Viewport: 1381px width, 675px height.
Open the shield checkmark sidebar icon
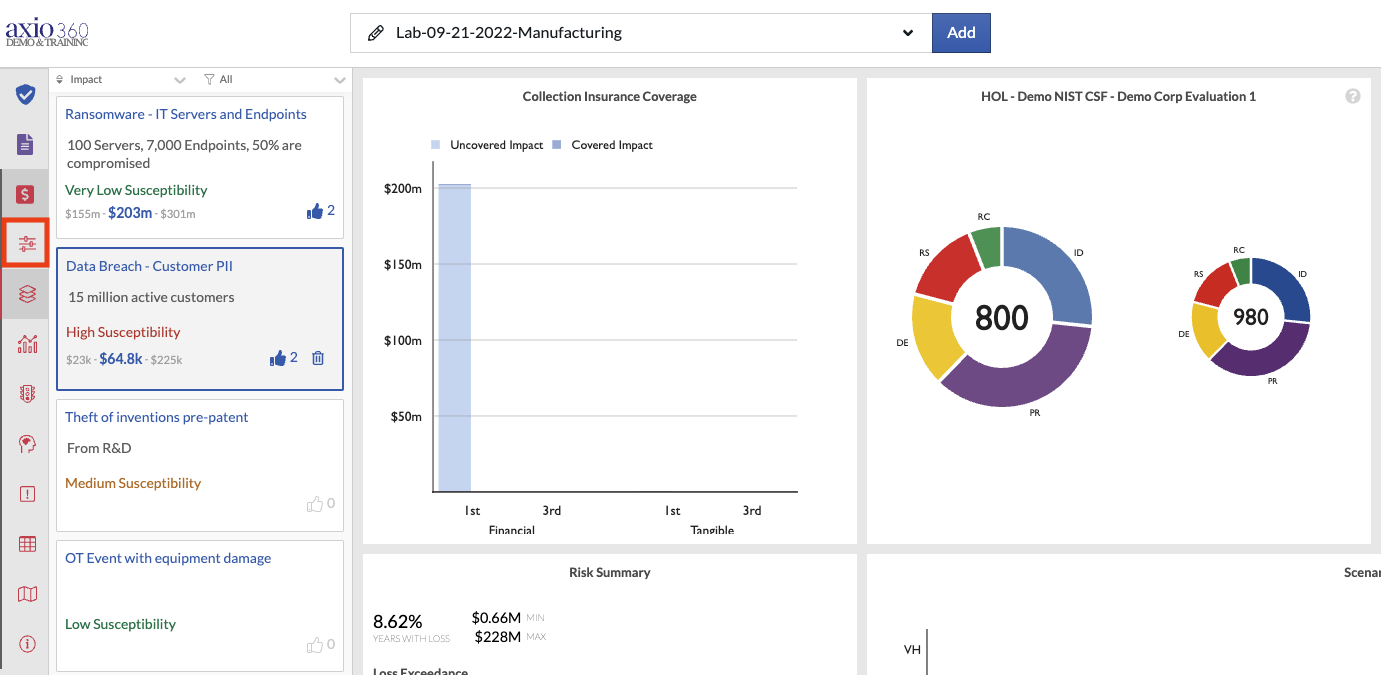26,95
